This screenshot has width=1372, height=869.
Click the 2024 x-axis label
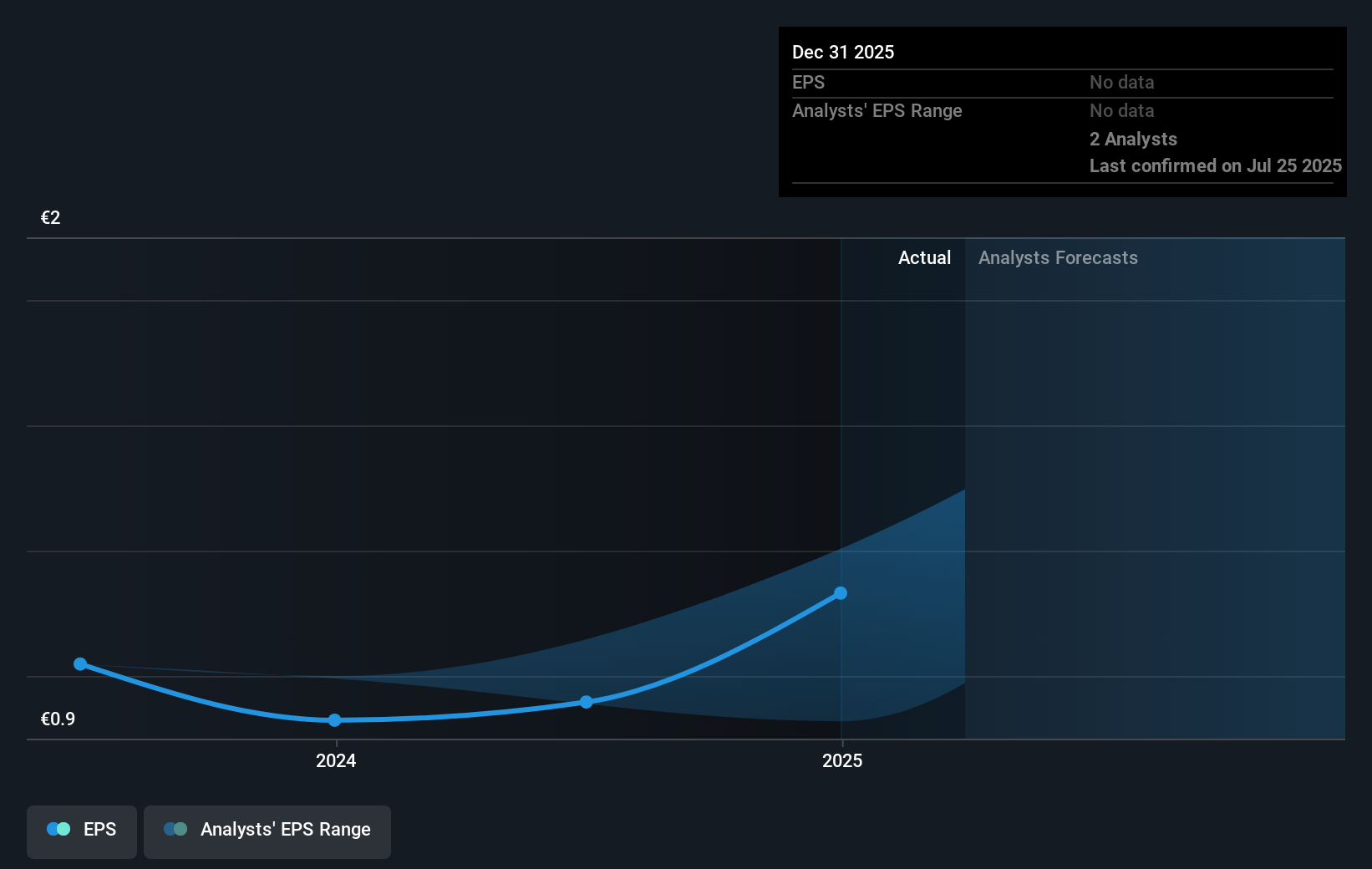336,760
